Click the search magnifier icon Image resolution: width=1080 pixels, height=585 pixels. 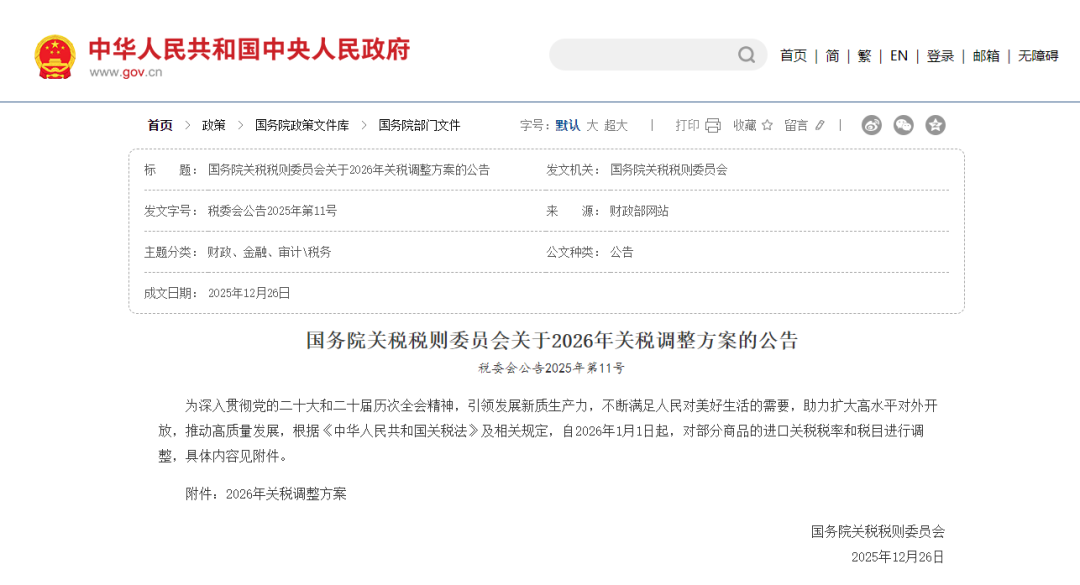pyautogui.click(x=747, y=55)
